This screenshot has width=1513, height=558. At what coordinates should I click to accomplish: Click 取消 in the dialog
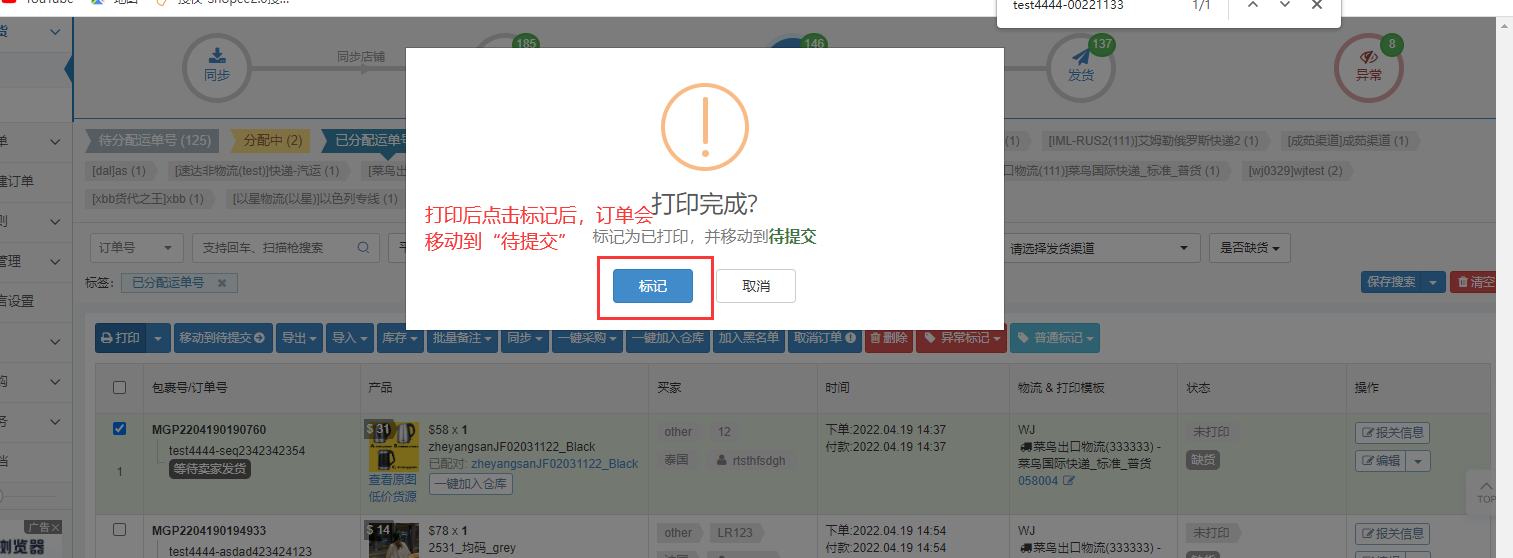click(x=756, y=286)
